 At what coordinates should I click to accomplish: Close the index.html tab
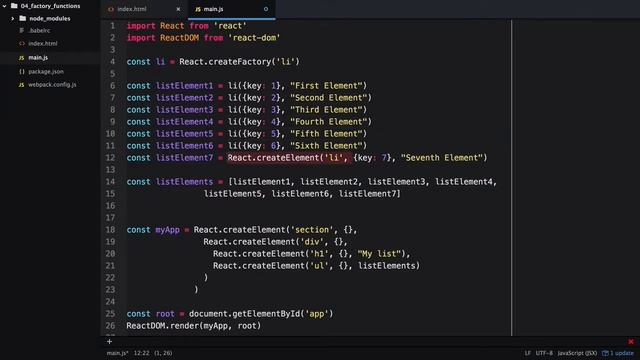pyautogui.click(x=178, y=9)
